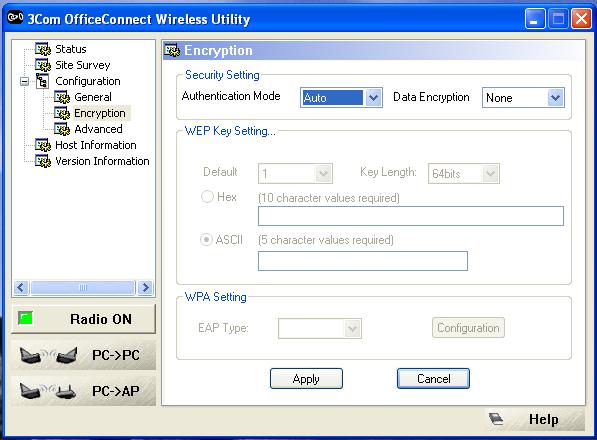Click the PC->PC ad-hoc laptops icon

48,356
